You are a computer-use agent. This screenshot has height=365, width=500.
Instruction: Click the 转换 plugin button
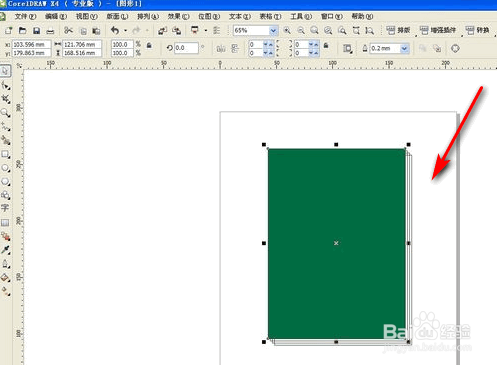point(478,31)
